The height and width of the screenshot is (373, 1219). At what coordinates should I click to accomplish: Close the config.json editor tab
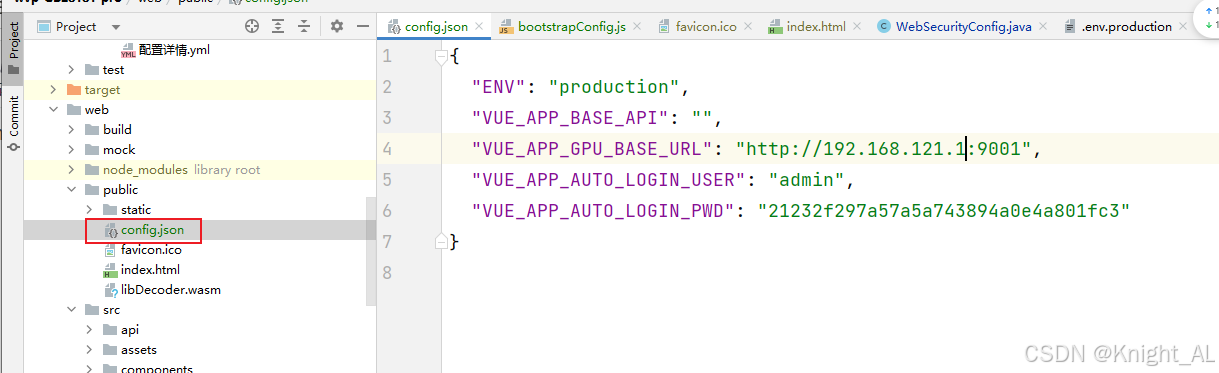[x=479, y=27]
